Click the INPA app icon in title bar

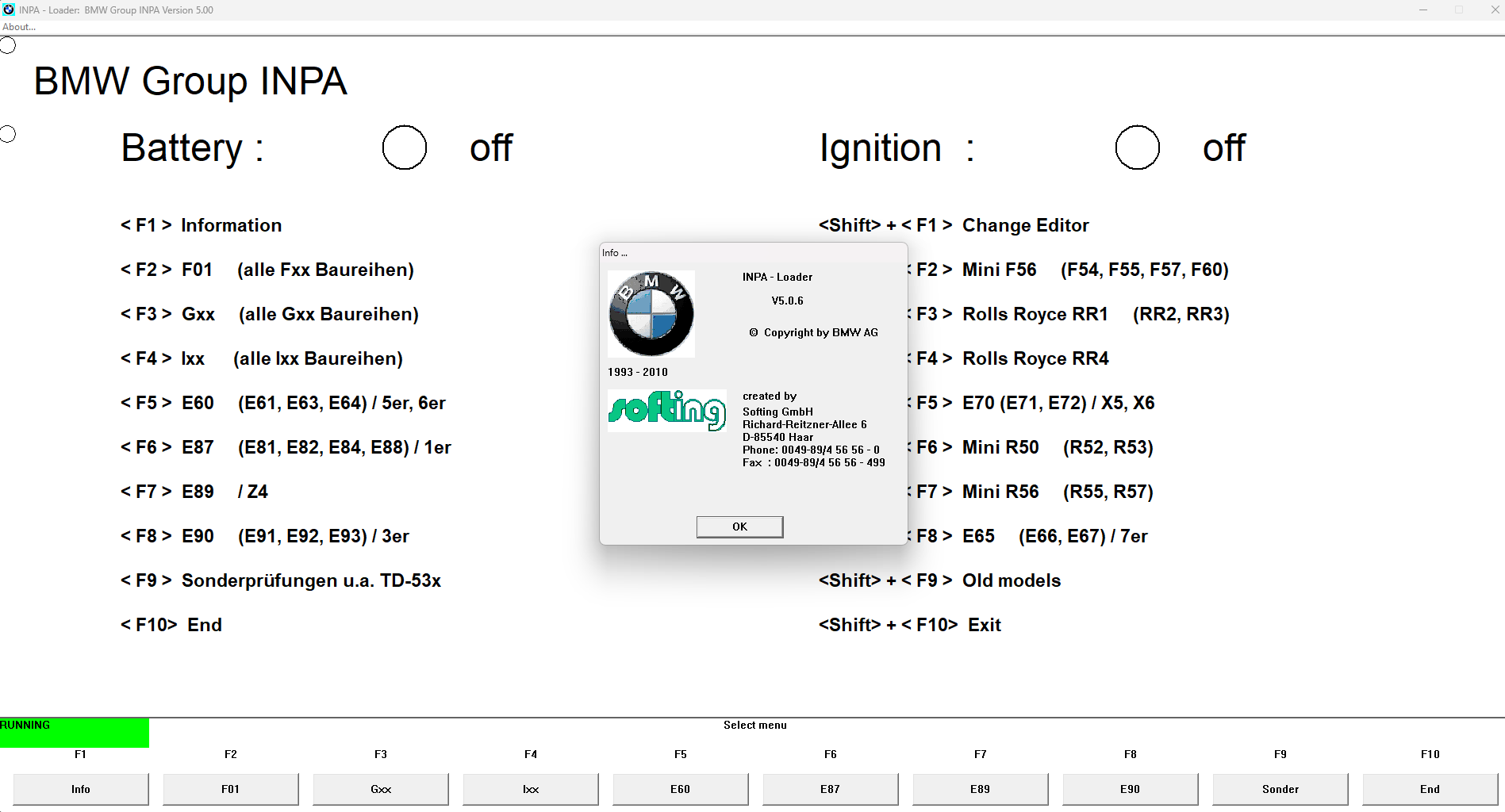tap(9, 10)
